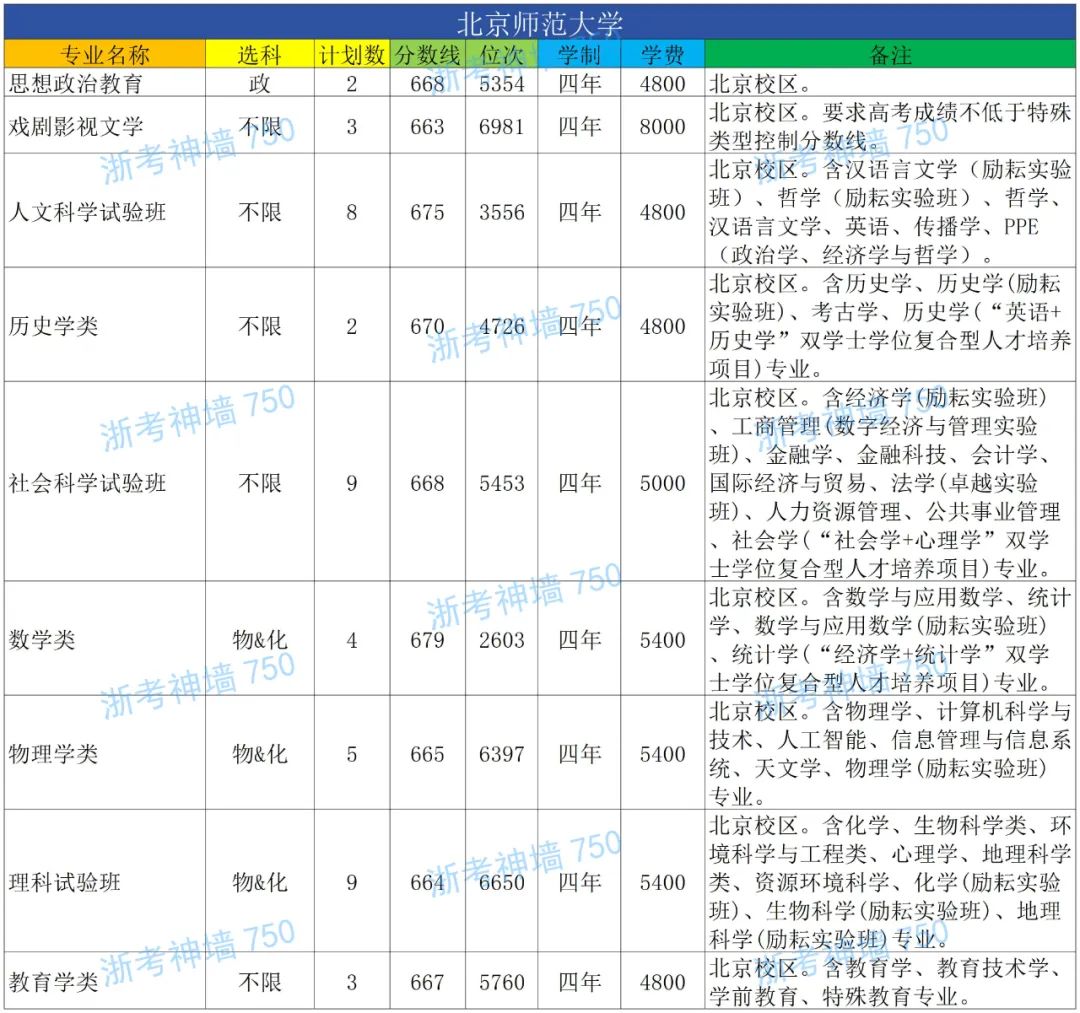The image size is (1080, 1013).
Task: Click plan count 4 for 数学类
Action: pyautogui.click(x=352, y=640)
